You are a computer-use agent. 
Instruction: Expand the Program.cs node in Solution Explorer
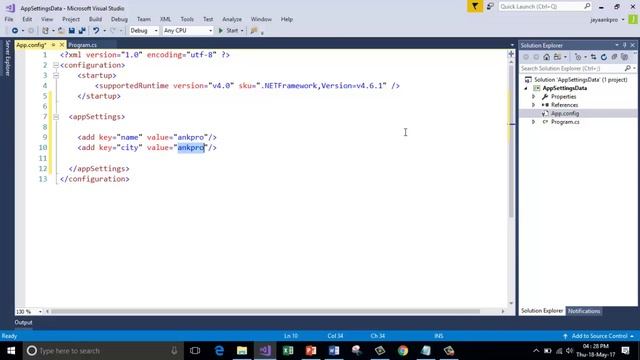click(x=533, y=122)
